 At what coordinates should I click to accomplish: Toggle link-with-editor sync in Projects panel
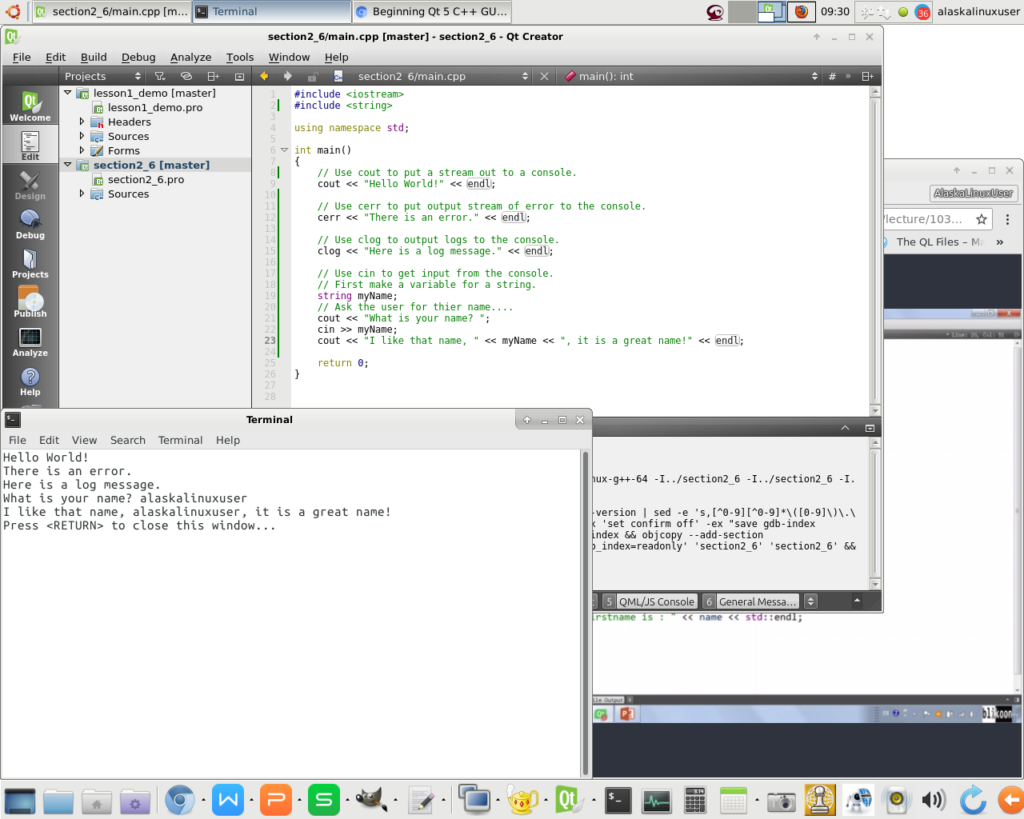tap(186, 76)
